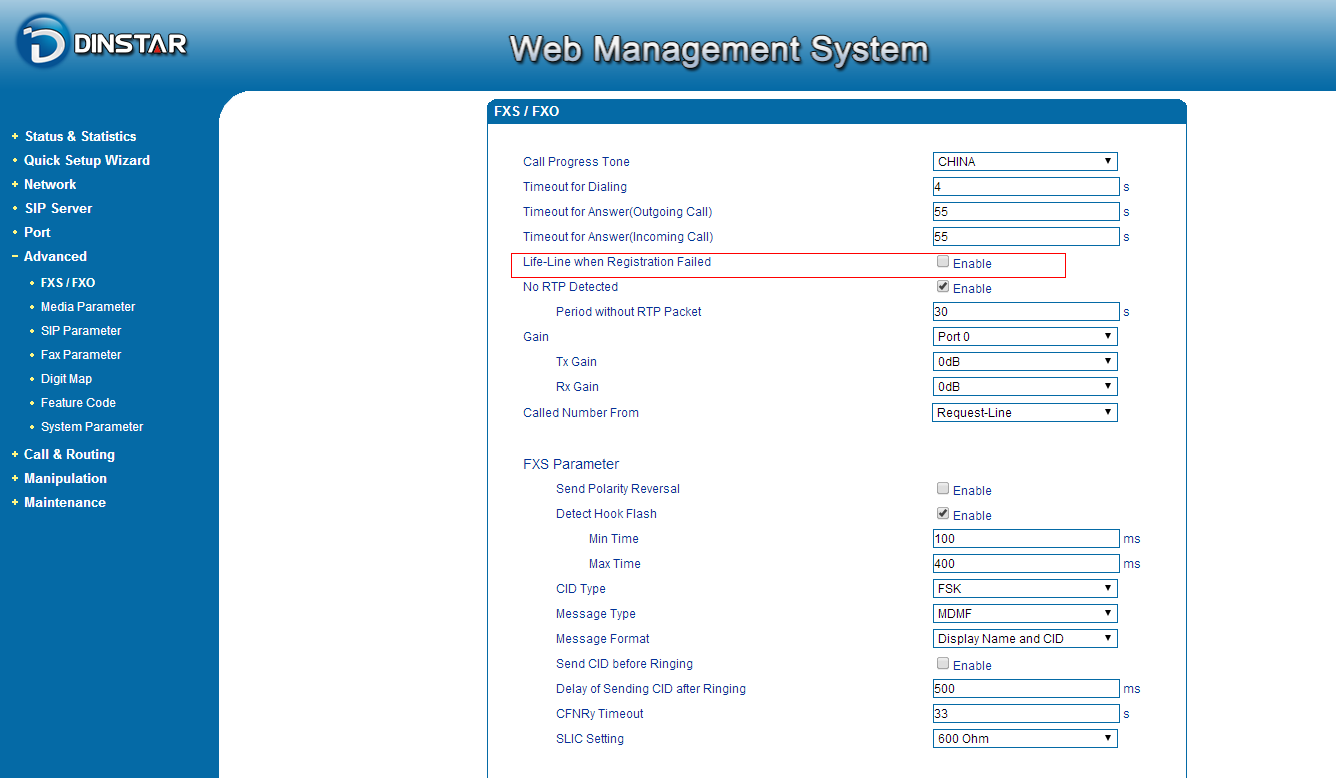Open Feature Code settings

78,403
